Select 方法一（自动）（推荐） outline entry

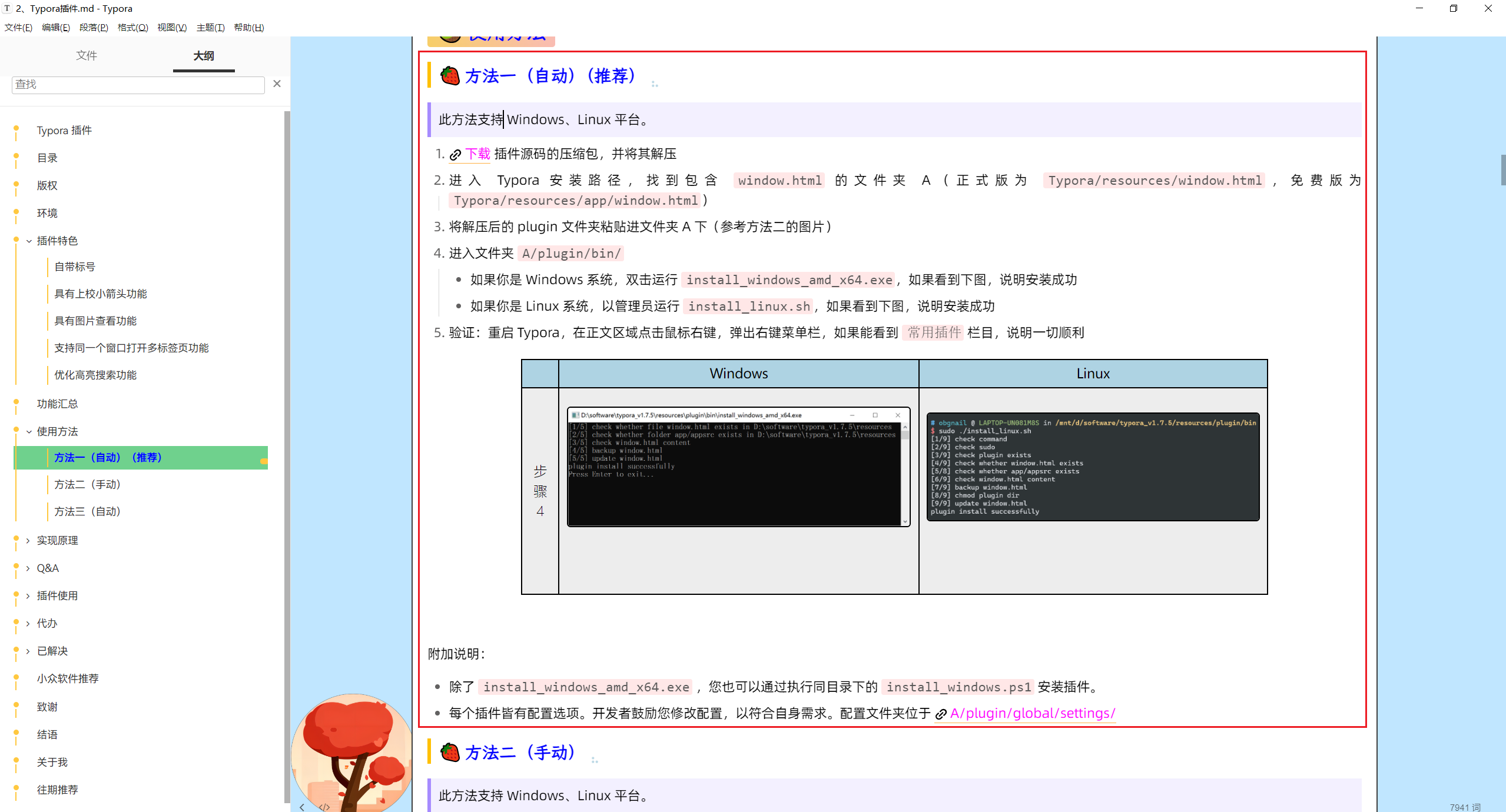tap(108, 457)
